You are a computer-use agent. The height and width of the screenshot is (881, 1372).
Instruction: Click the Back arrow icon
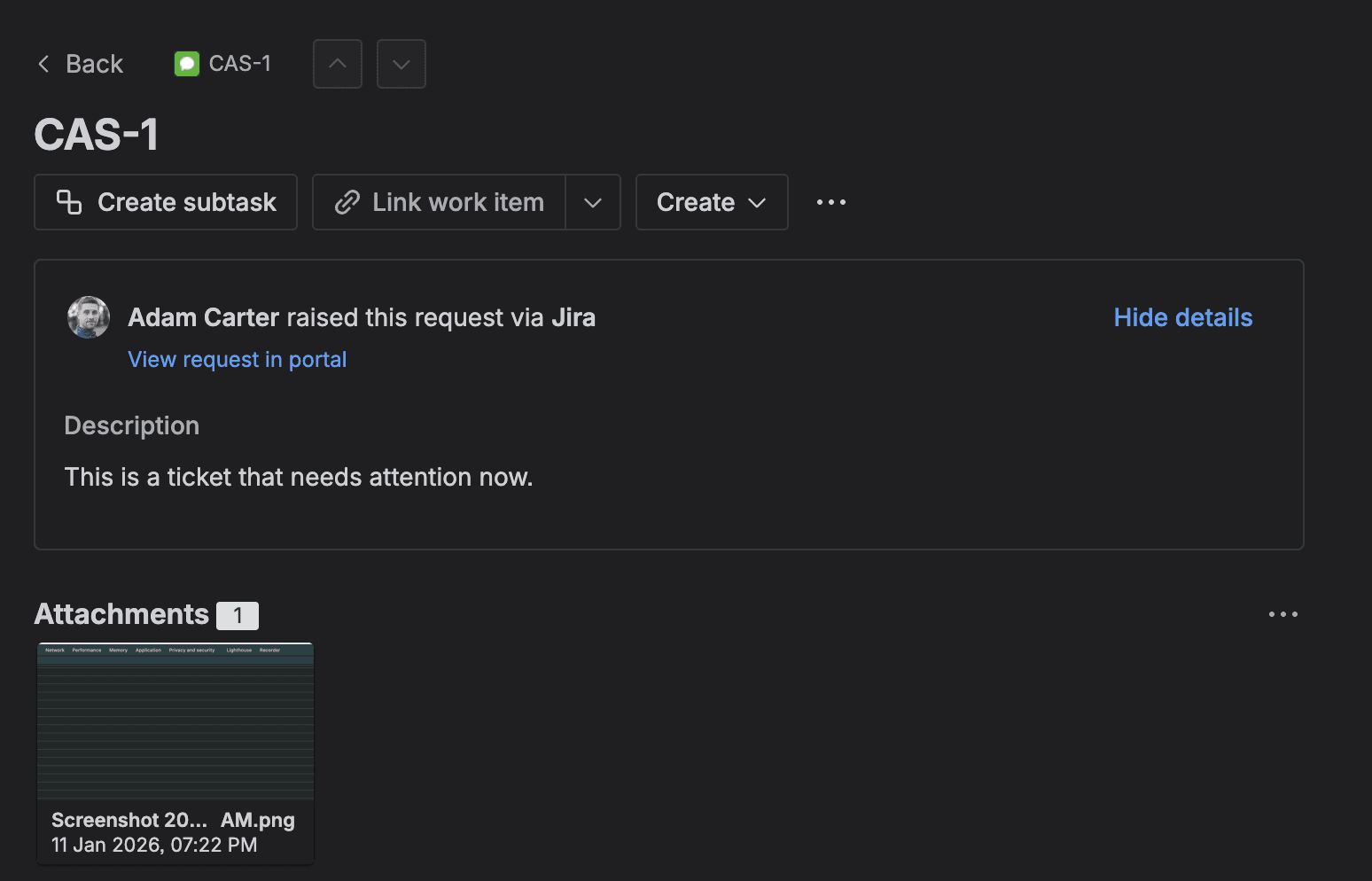pos(43,63)
